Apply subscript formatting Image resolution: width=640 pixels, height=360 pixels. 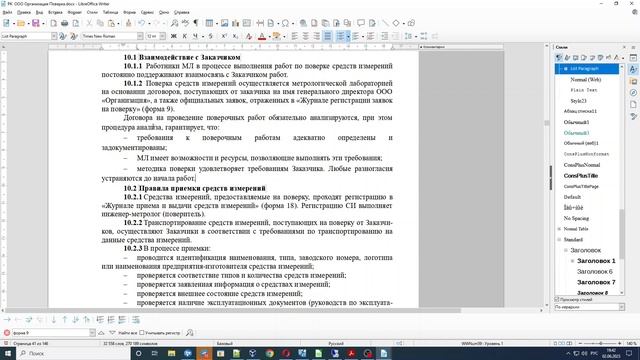tap(235, 36)
